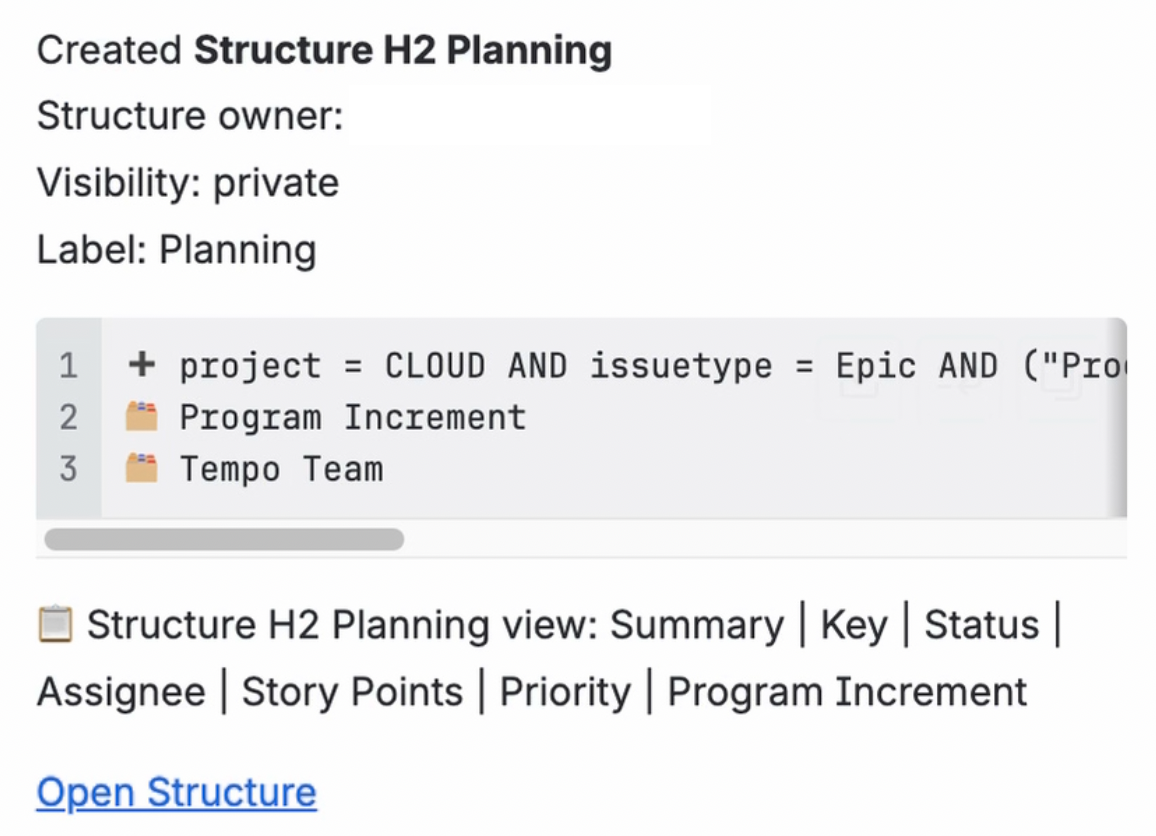This screenshot has height=836, width=1156.
Task: Click the horizontal scrollbar under the code block
Action: click(x=224, y=539)
